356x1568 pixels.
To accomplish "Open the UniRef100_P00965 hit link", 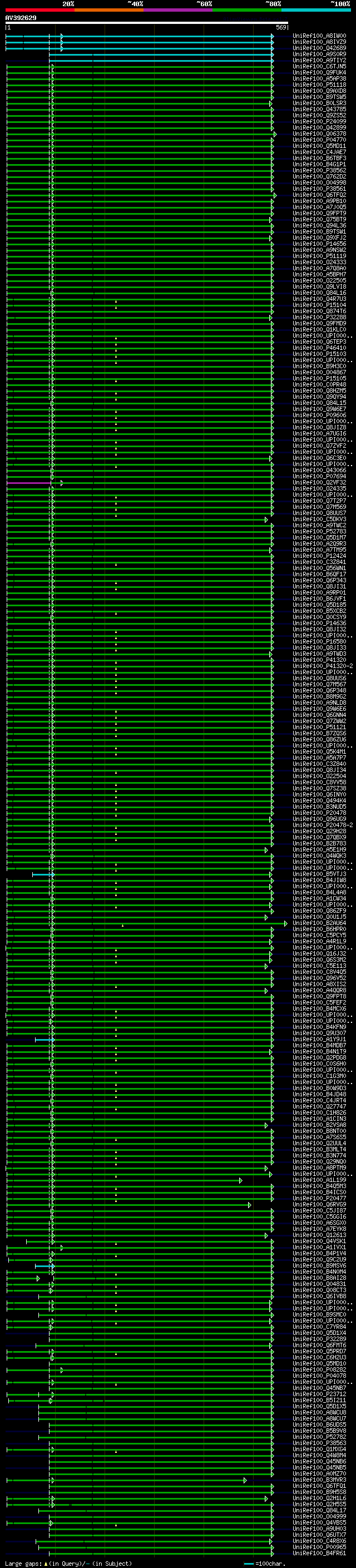I will (319, 1547).
